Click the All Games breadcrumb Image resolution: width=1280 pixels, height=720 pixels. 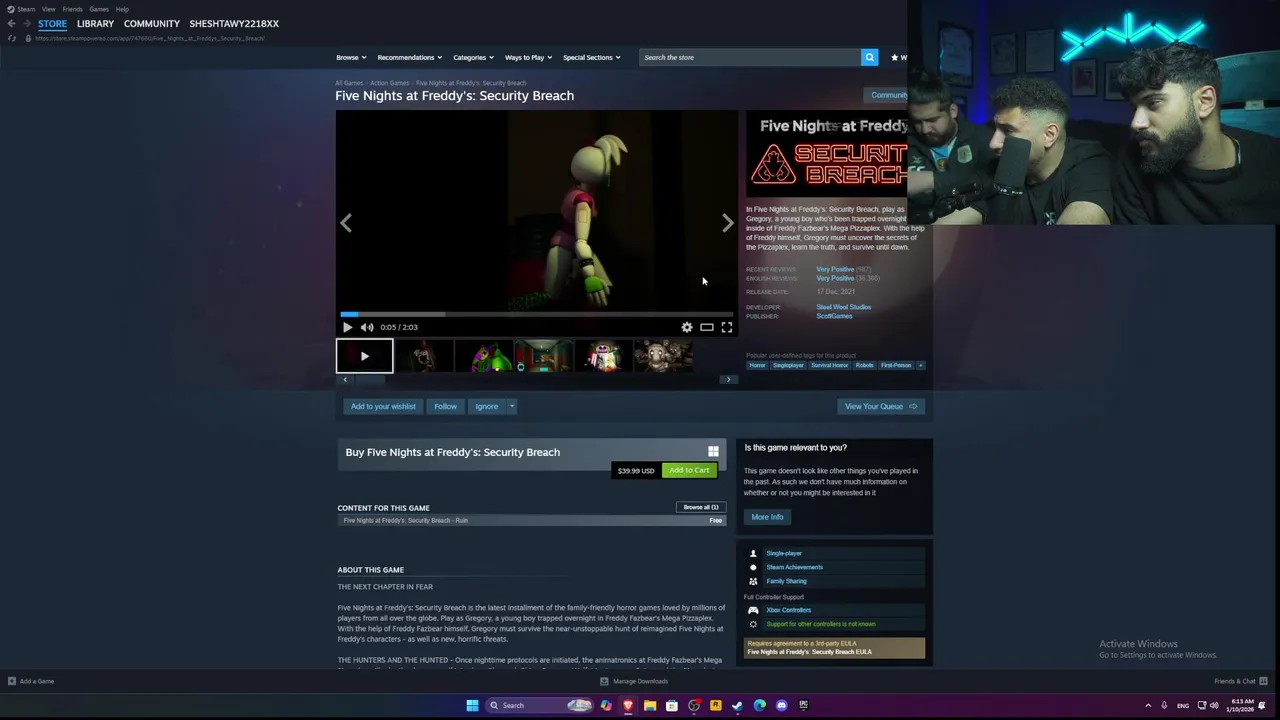349,83
